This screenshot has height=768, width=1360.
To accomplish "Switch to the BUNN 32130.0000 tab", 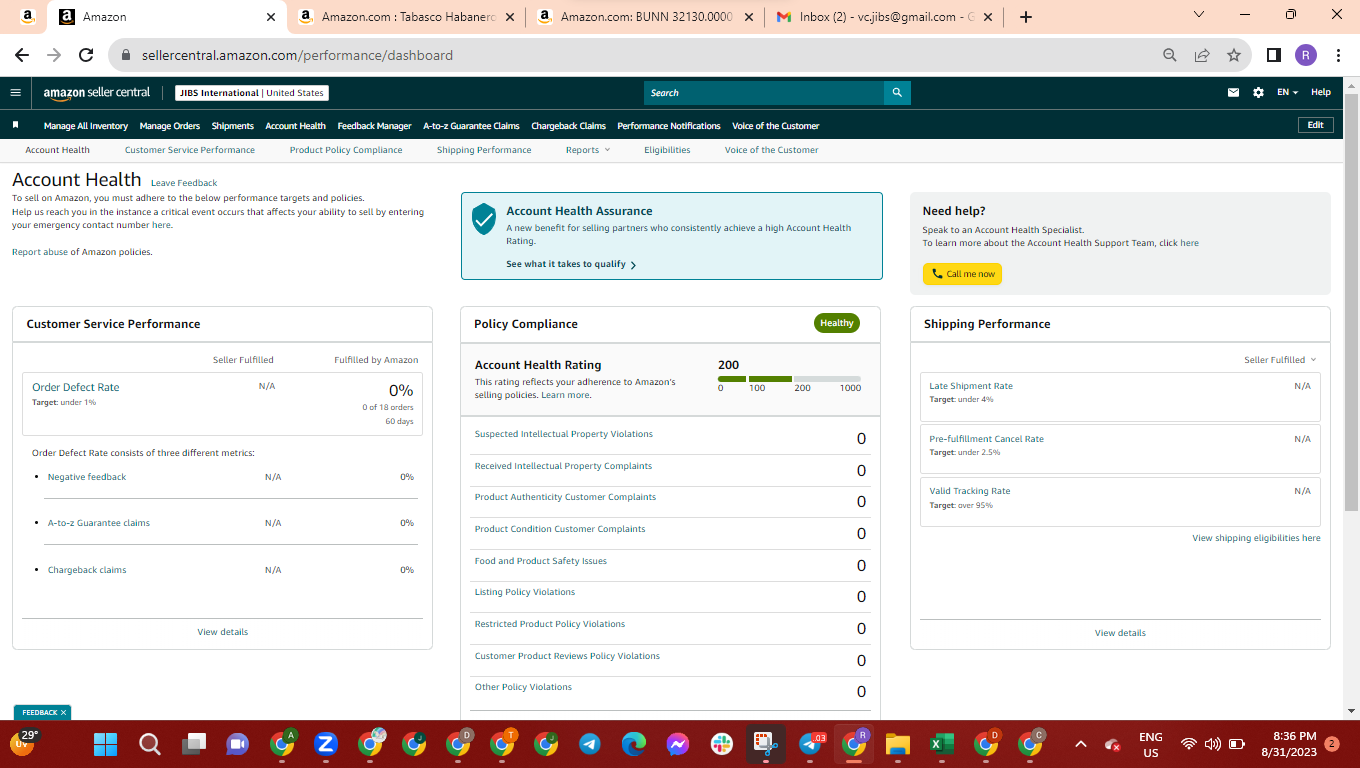I will point(646,17).
